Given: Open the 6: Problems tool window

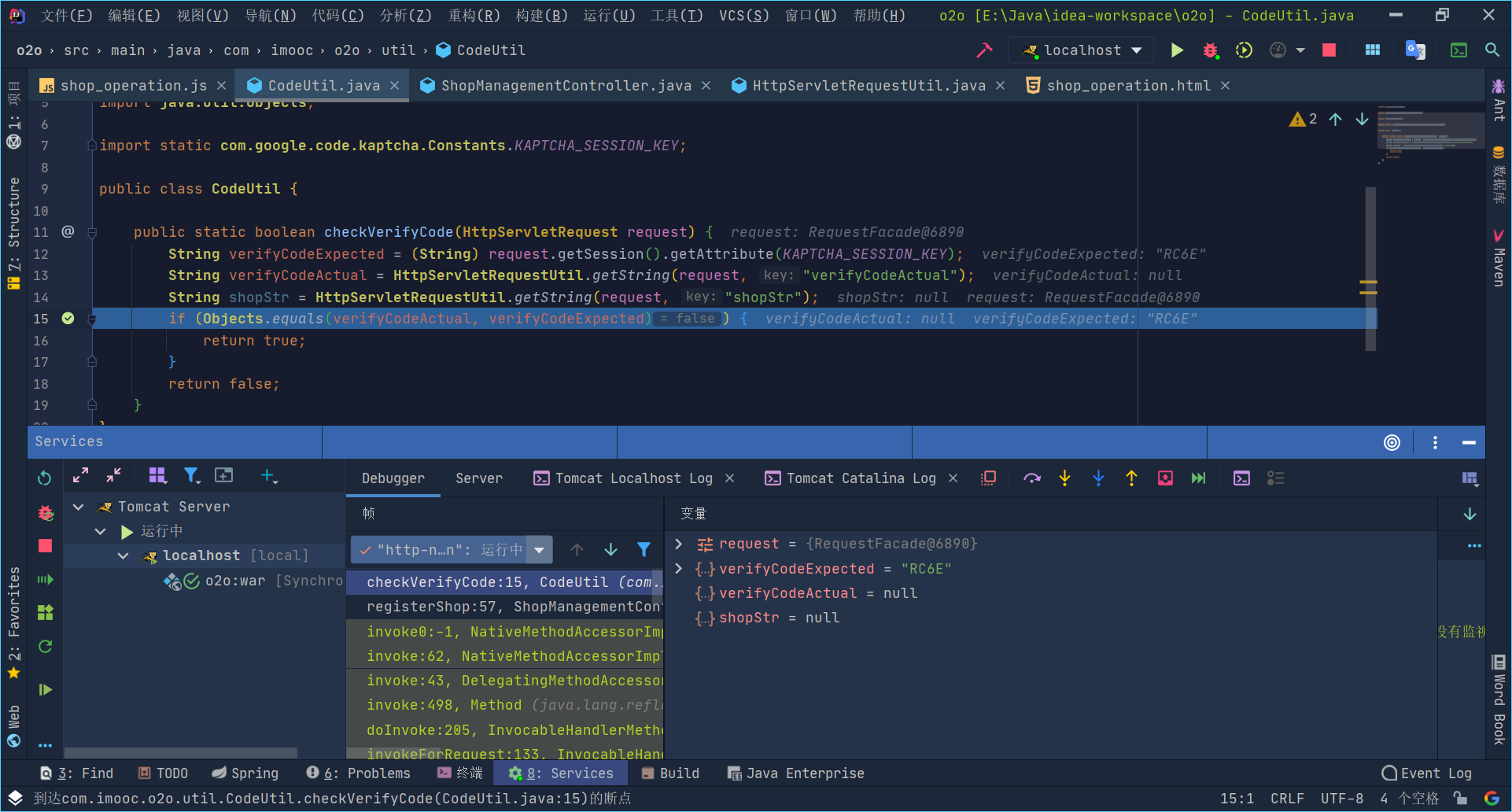Looking at the screenshot, I should click(358, 773).
